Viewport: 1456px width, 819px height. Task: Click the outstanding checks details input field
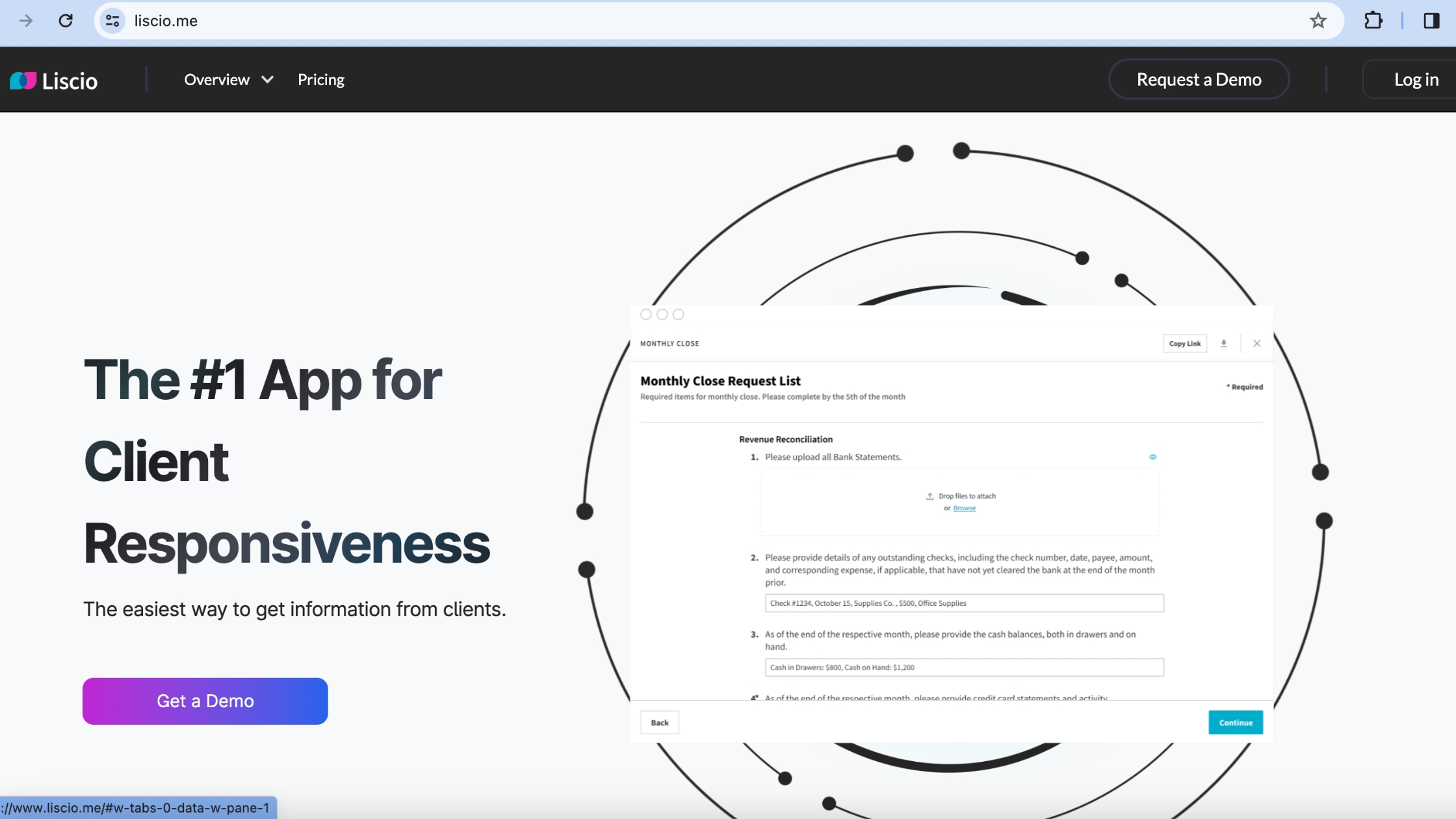tap(964, 603)
